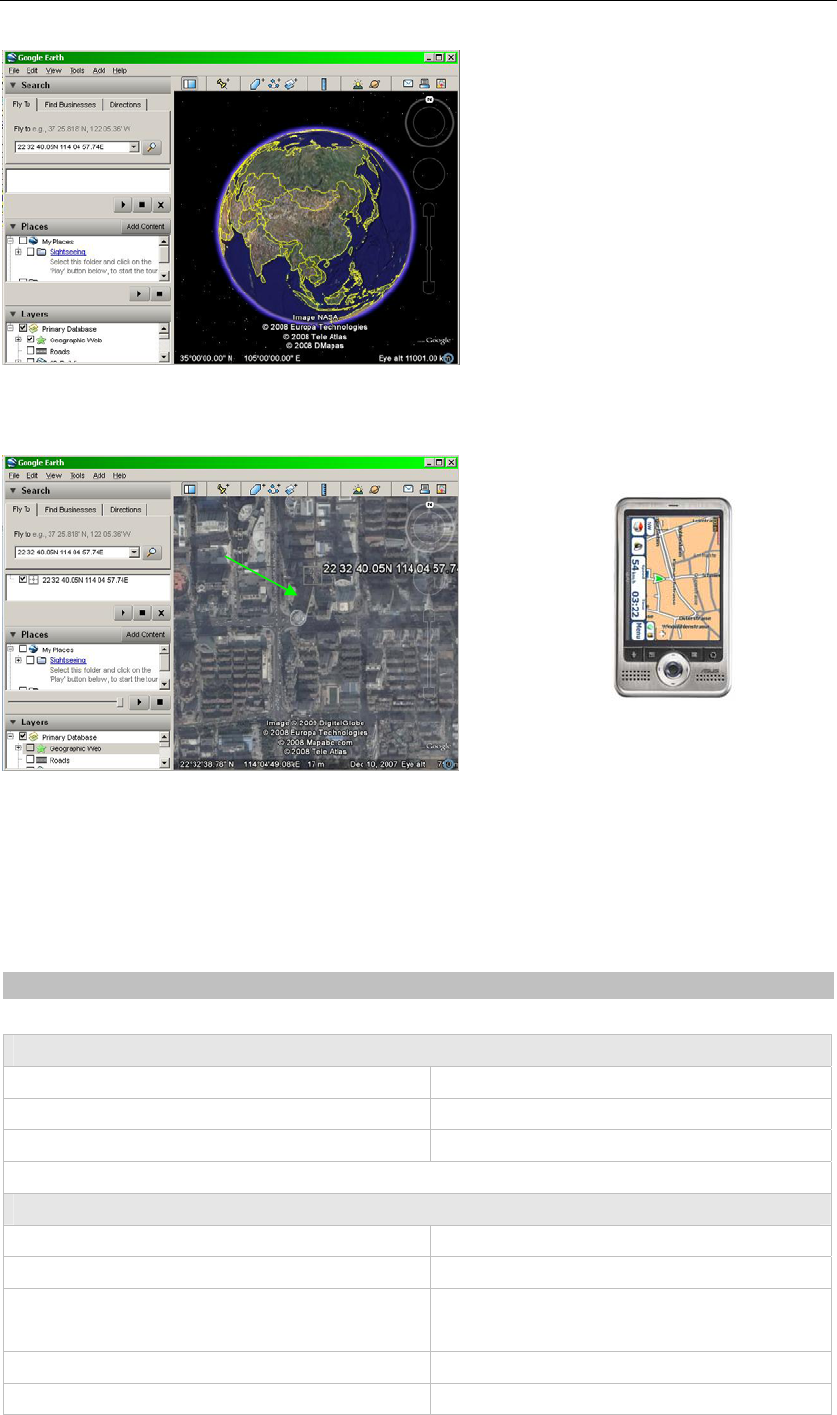Uncheck Primary Database in globe view window
This screenshot has height=1415, width=837.
click(22, 329)
